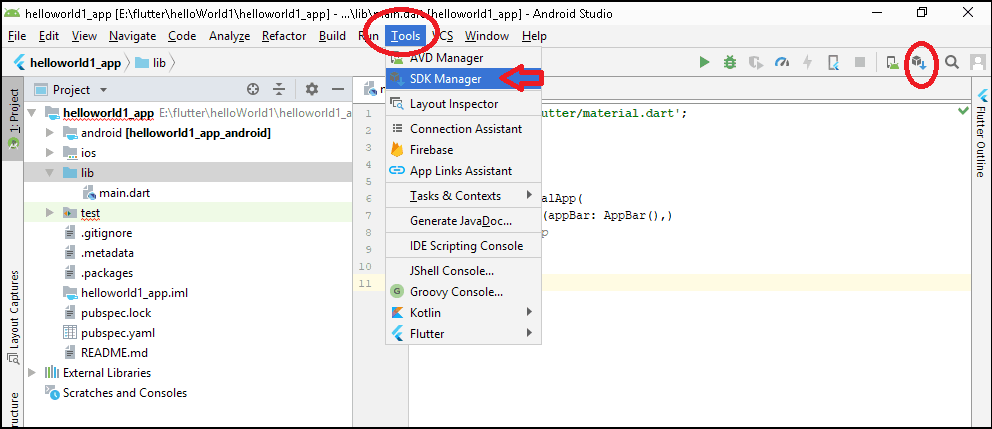Open the File menu
This screenshot has height=429, width=992.
click(17, 36)
